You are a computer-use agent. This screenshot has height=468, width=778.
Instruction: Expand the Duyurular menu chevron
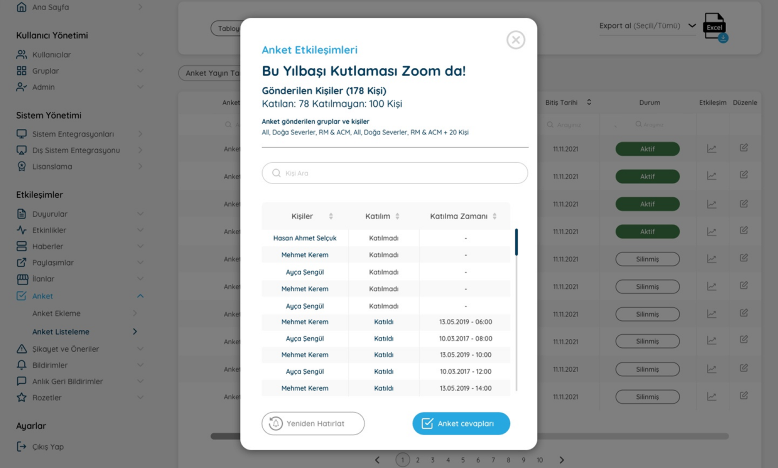(x=140, y=214)
